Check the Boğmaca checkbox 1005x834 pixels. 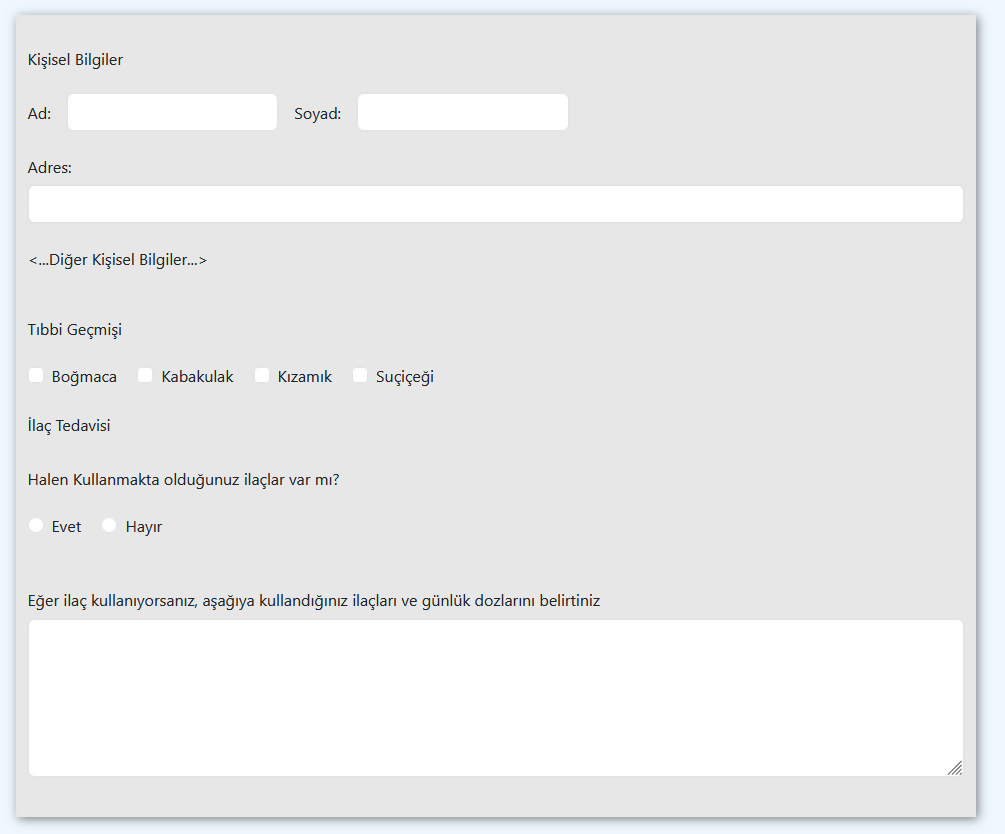(x=36, y=375)
